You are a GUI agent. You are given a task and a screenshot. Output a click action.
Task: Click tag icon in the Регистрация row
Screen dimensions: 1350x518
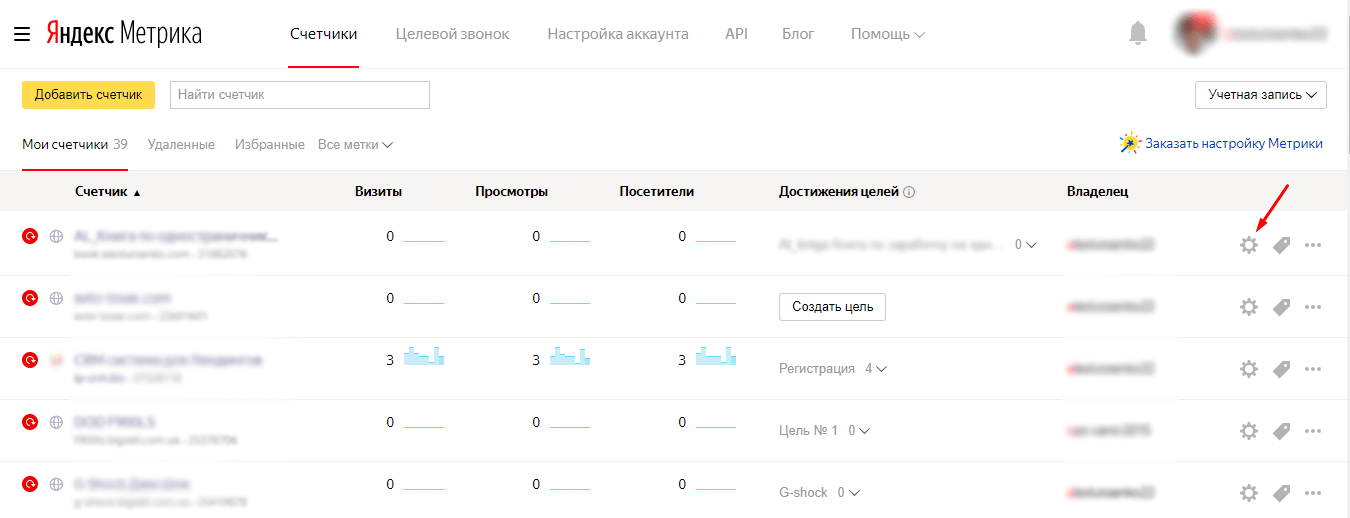[x=1281, y=369]
